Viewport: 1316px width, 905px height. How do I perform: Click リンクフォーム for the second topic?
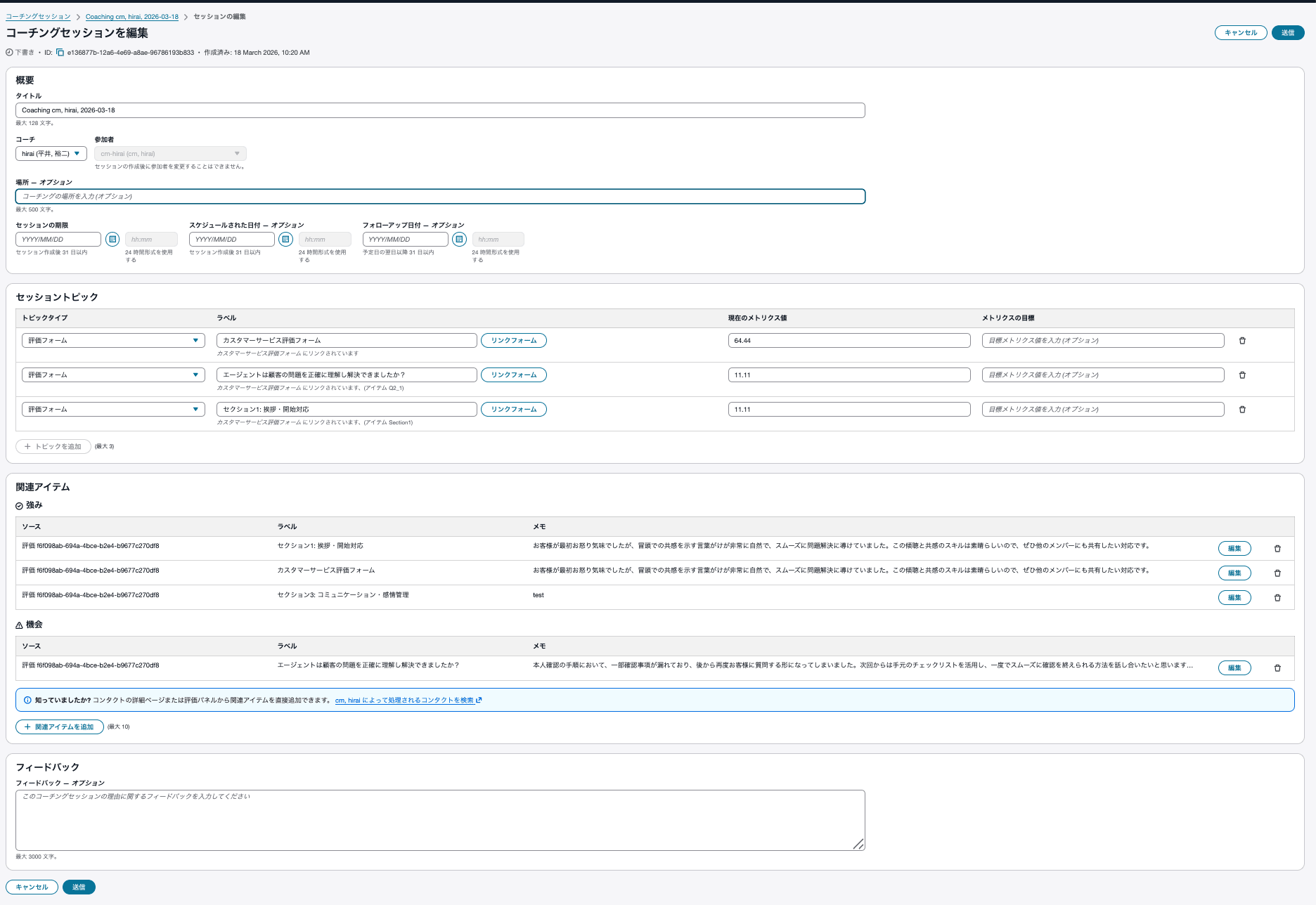513,375
